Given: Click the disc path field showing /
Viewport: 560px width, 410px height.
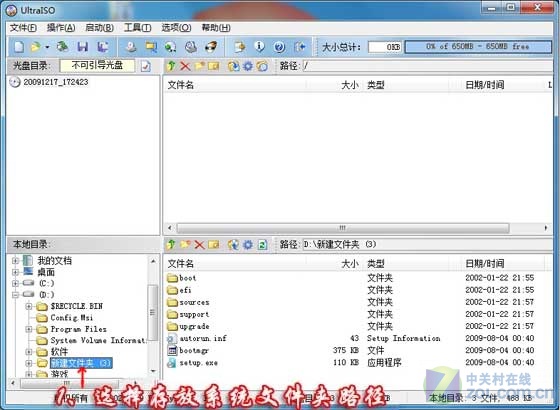Looking at the screenshot, I should 428,66.
